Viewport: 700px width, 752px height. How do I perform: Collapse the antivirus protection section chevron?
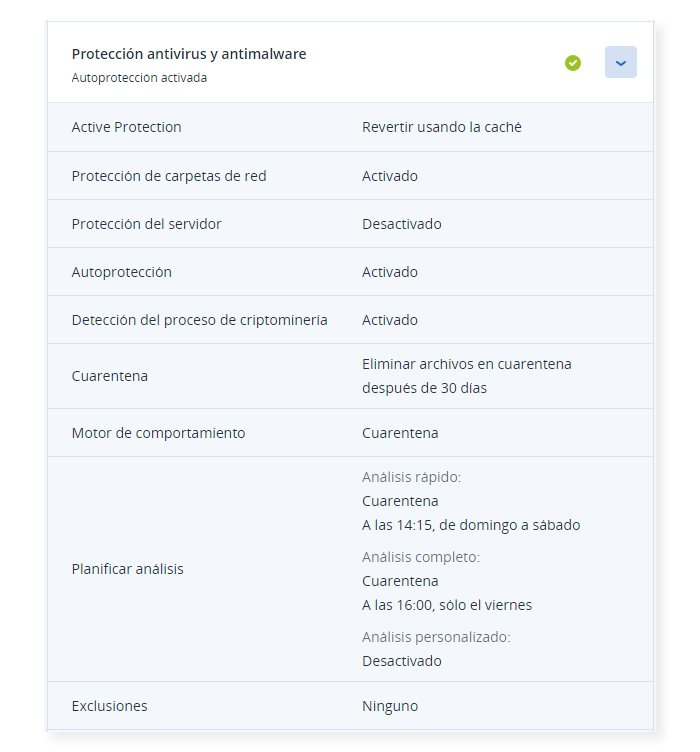620,62
